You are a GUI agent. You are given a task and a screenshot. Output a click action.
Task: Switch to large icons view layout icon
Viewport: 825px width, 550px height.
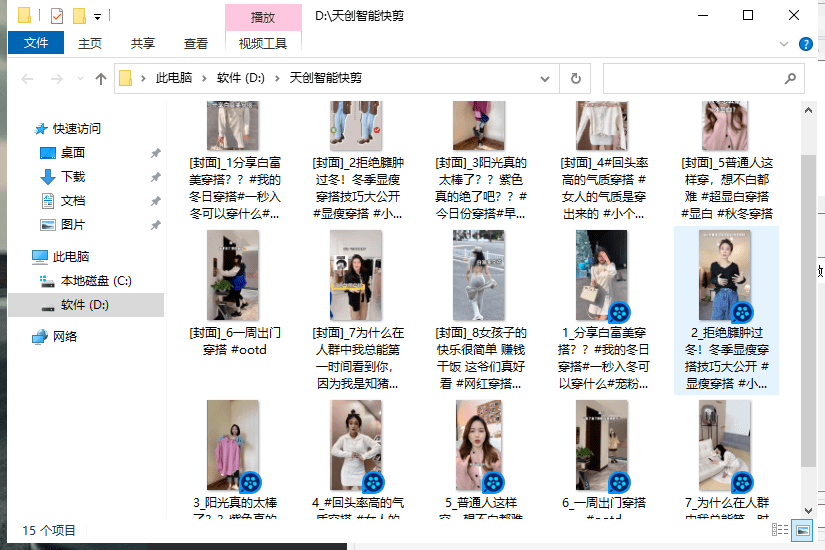point(803,529)
